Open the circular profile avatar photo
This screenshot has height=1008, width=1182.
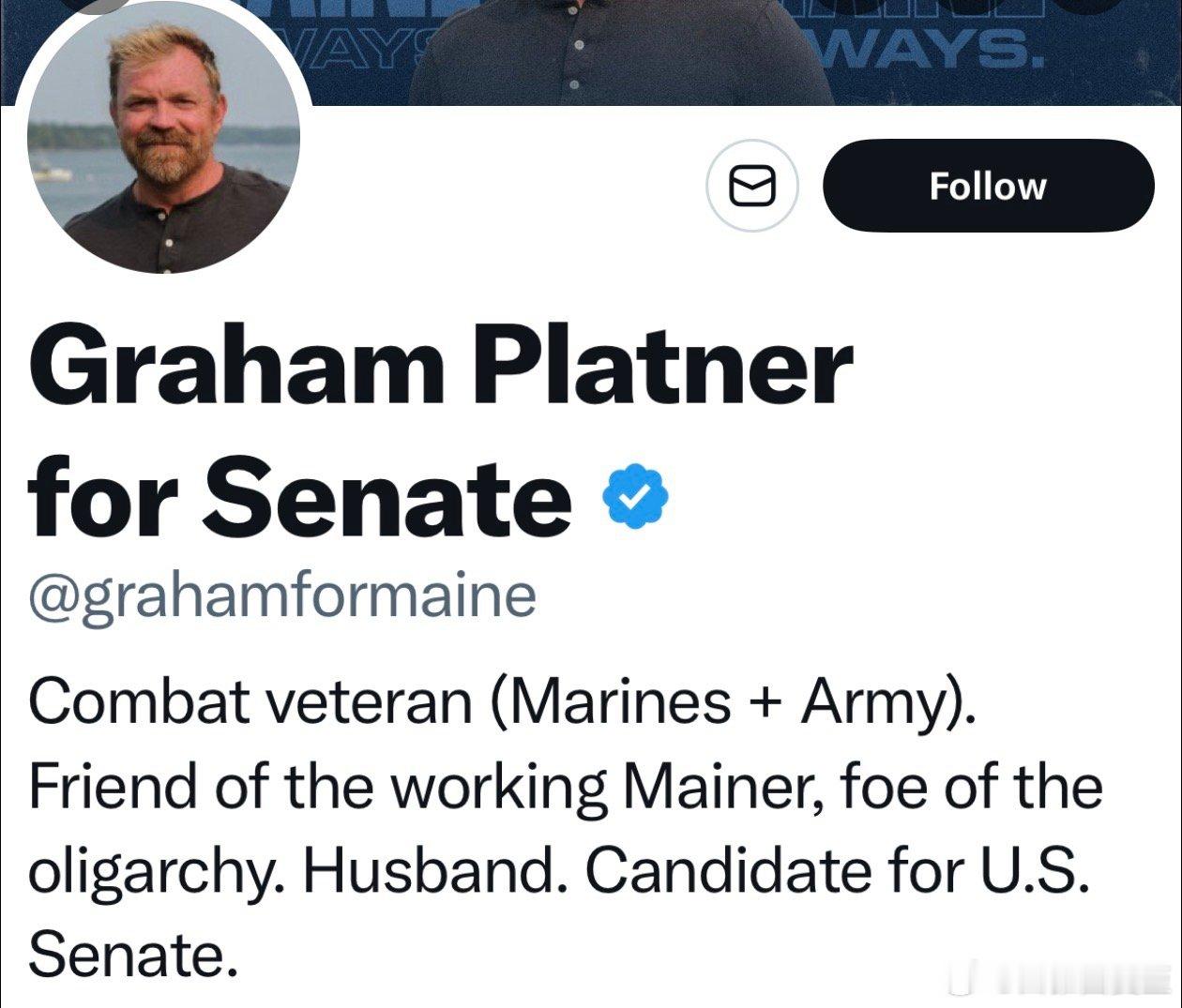click(164, 143)
